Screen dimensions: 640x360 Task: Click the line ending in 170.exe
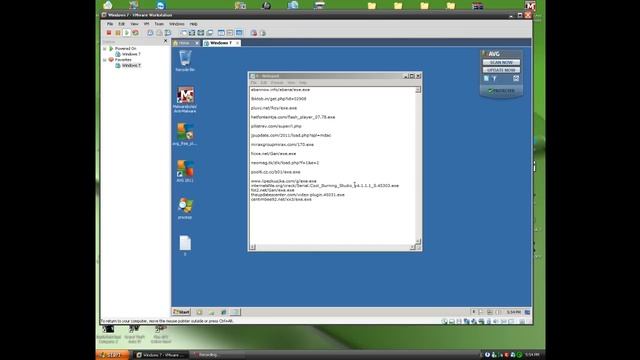coord(282,144)
